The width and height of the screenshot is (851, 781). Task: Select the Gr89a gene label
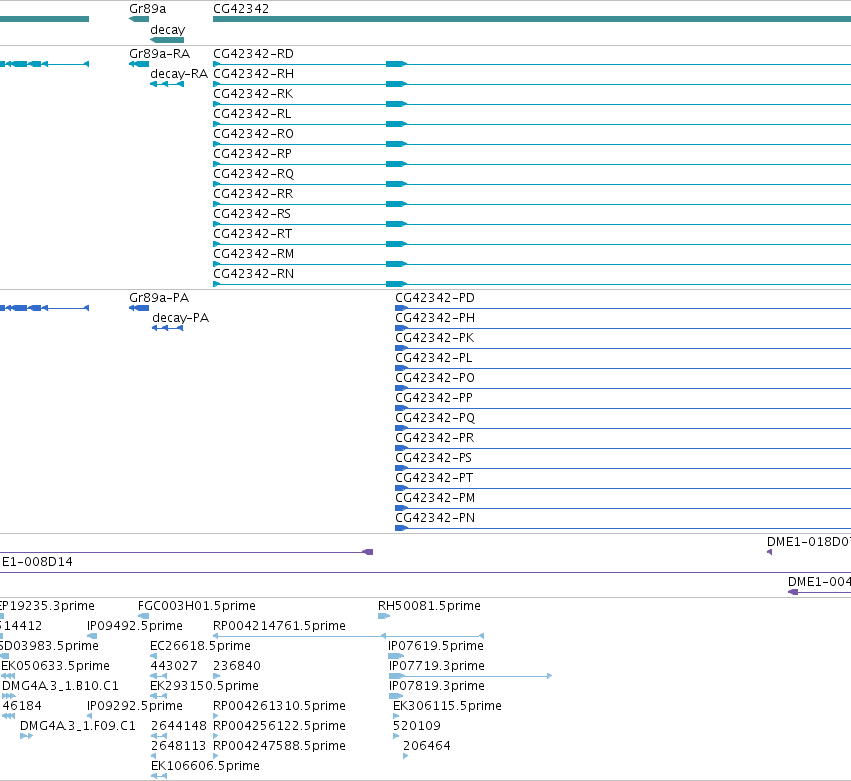pyautogui.click(x=148, y=9)
